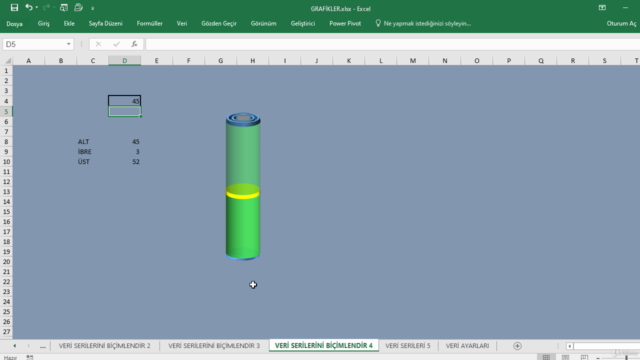Image resolution: width=640 pixels, height=360 pixels.
Task: Click the Undo arrow icon
Action: 29,7
